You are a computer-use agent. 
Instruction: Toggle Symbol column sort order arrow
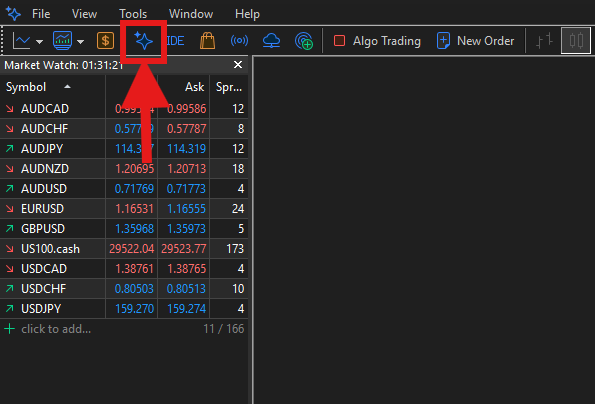pos(68,87)
